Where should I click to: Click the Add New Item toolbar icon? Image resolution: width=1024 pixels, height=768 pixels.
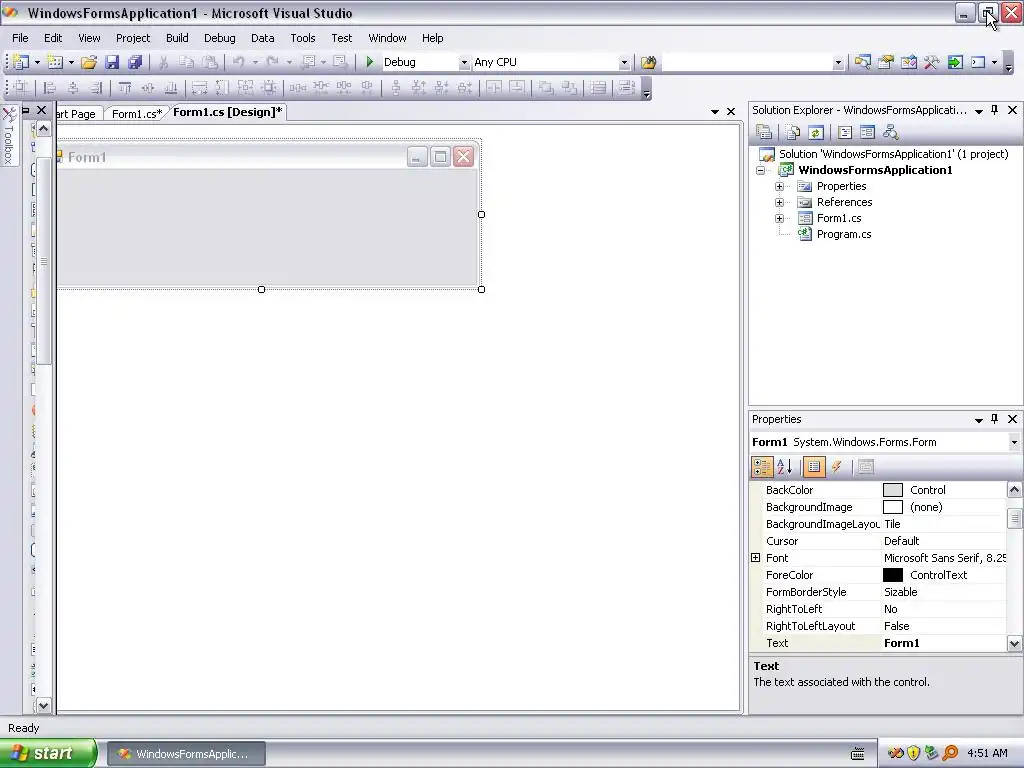click(56, 62)
